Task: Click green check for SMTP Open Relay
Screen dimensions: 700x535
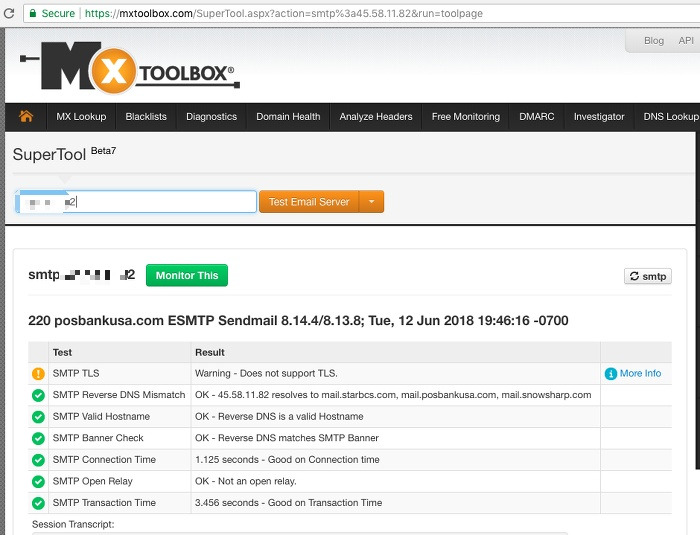Action: (38, 481)
